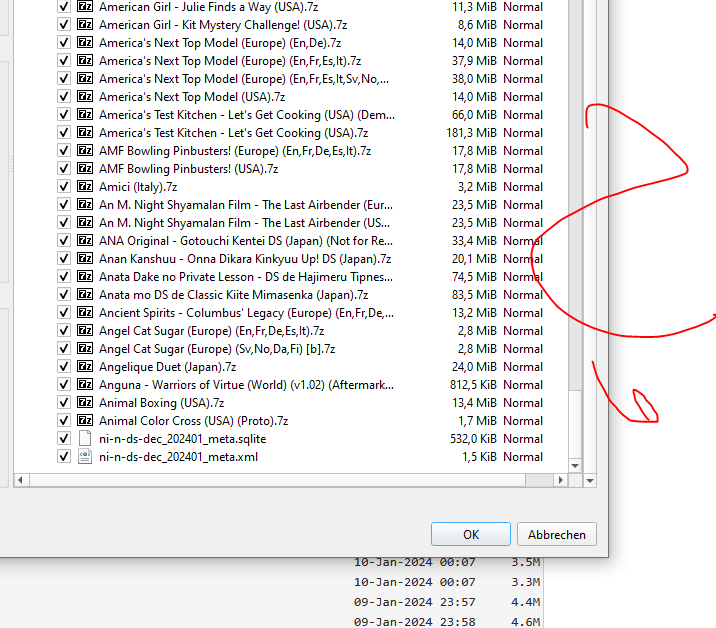The image size is (716, 628).
Task: Uncheck American Girl - Julie Finds a Way checkbox
Action: pos(64,6)
